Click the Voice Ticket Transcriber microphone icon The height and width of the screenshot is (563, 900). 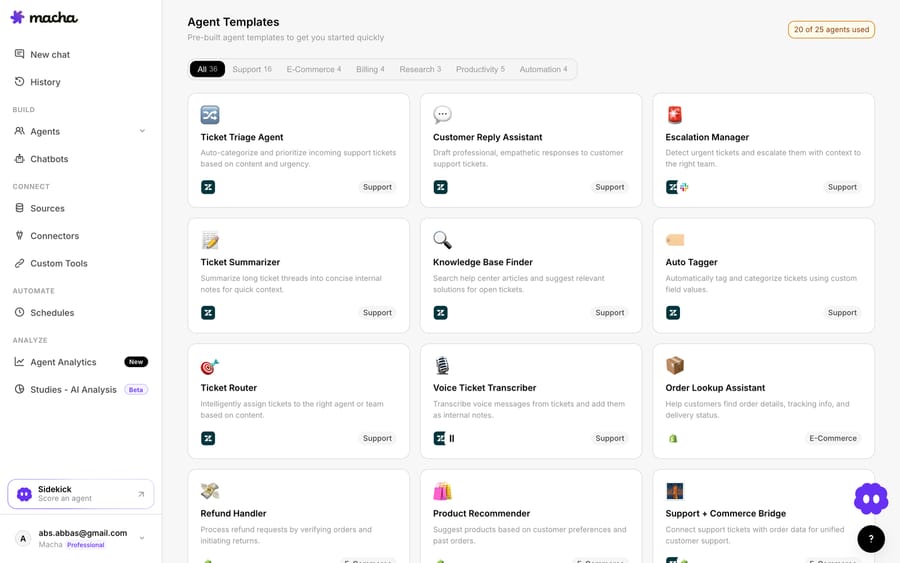443,366
